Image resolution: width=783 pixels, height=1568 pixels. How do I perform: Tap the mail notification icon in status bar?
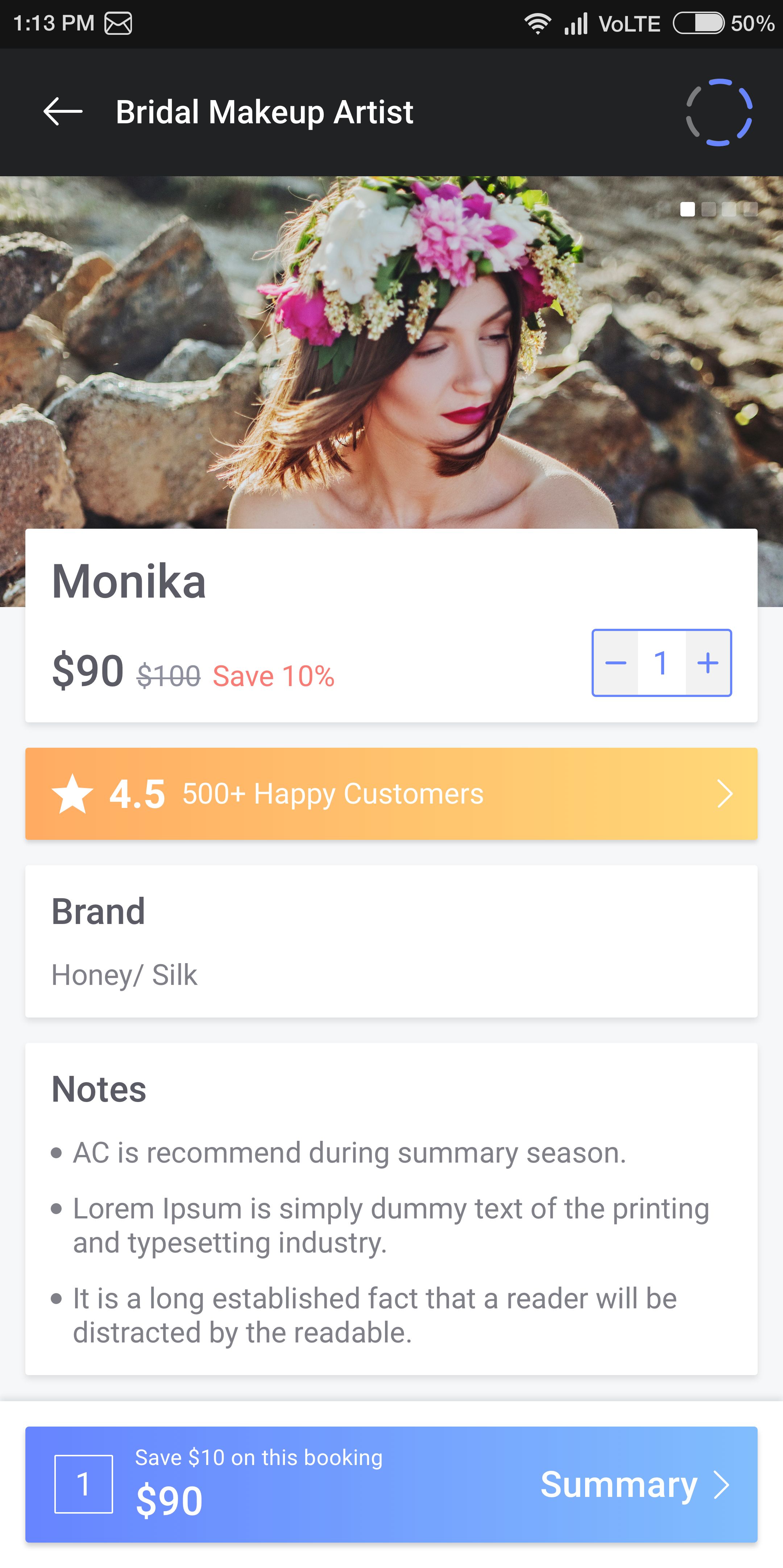pos(118,24)
